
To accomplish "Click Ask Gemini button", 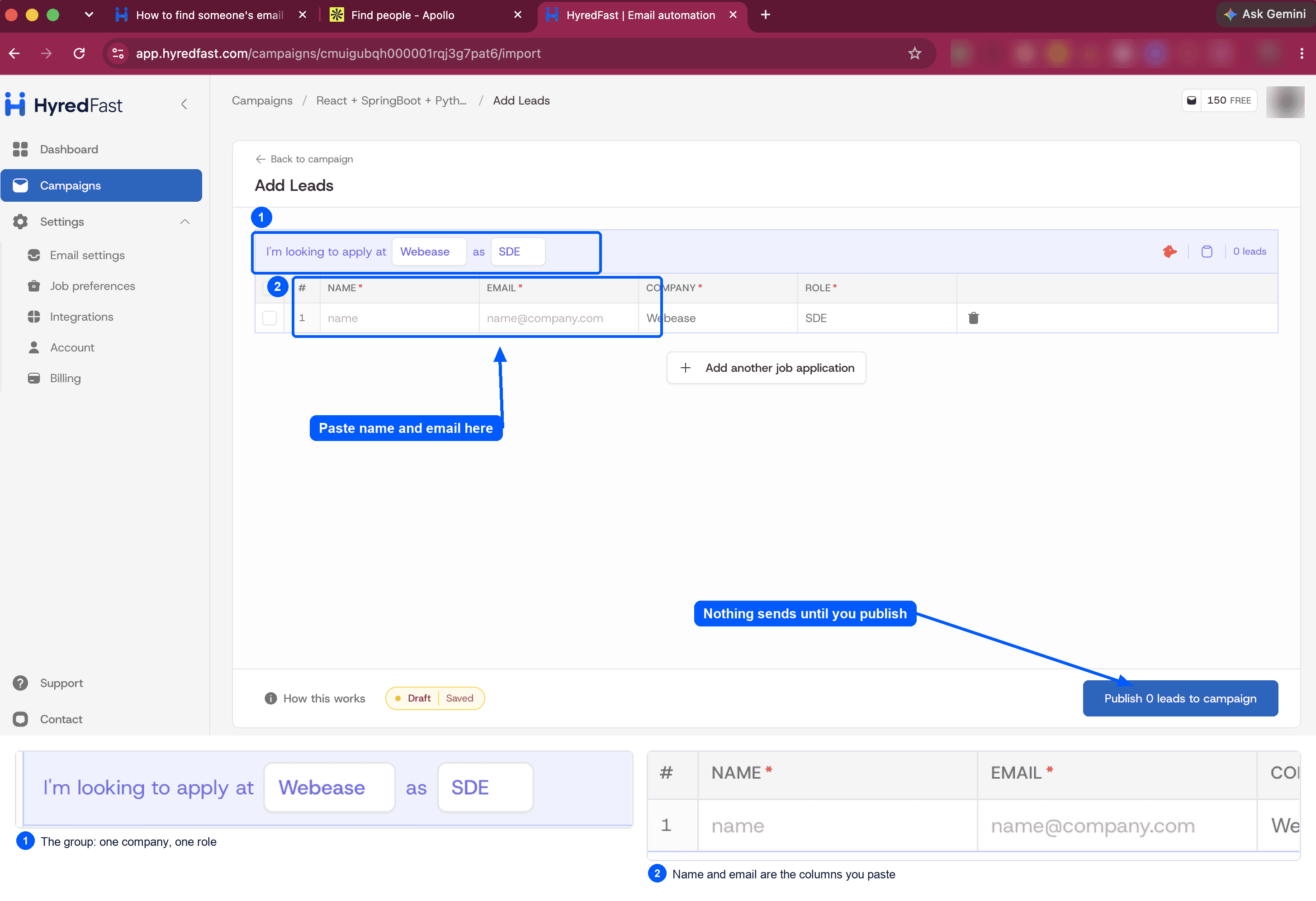I will [x=1264, y=14].
